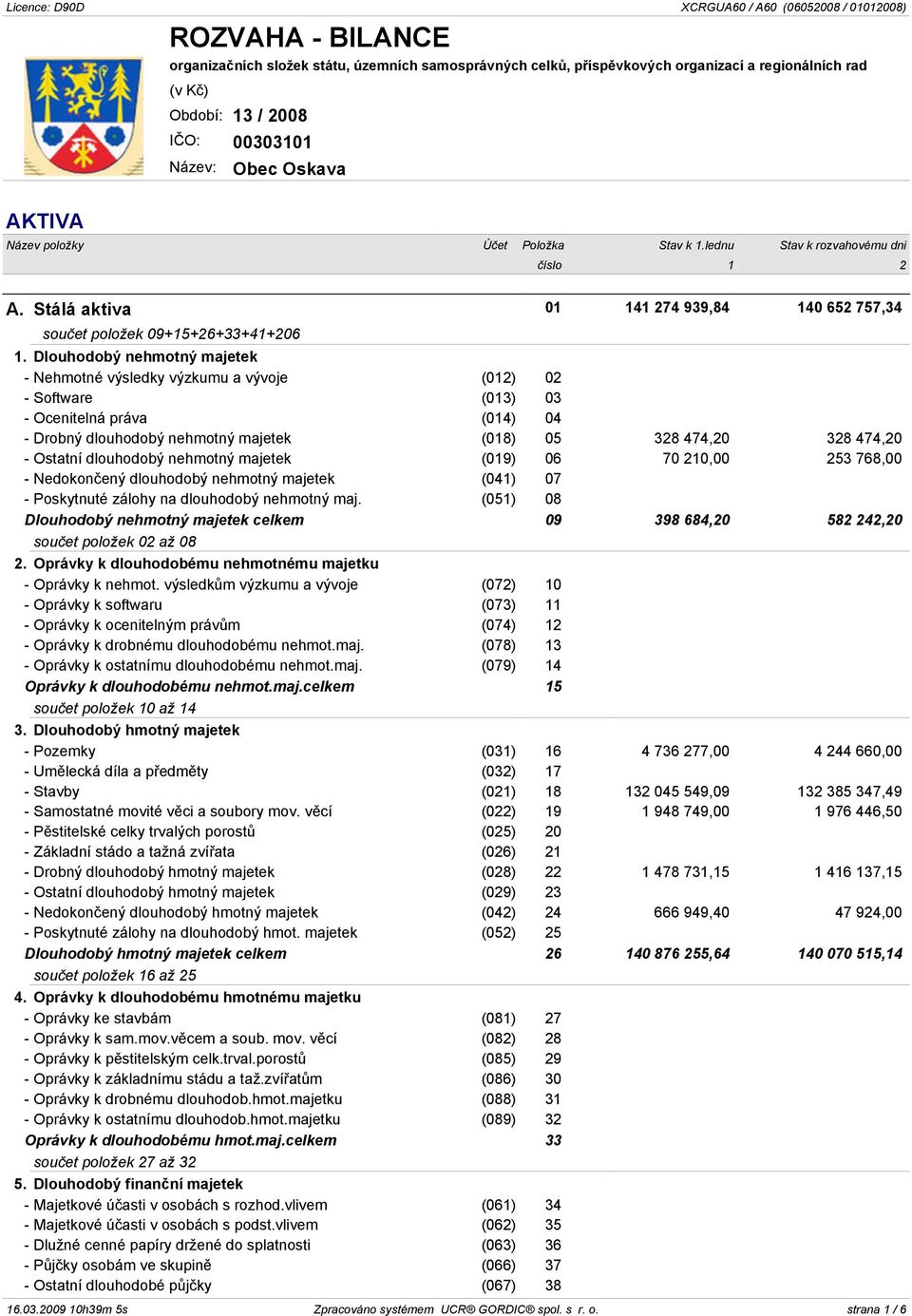912x1316 pixels.
Task: Click the XCRGUA60 / A60 report code
Action: (x=794, y=8)
